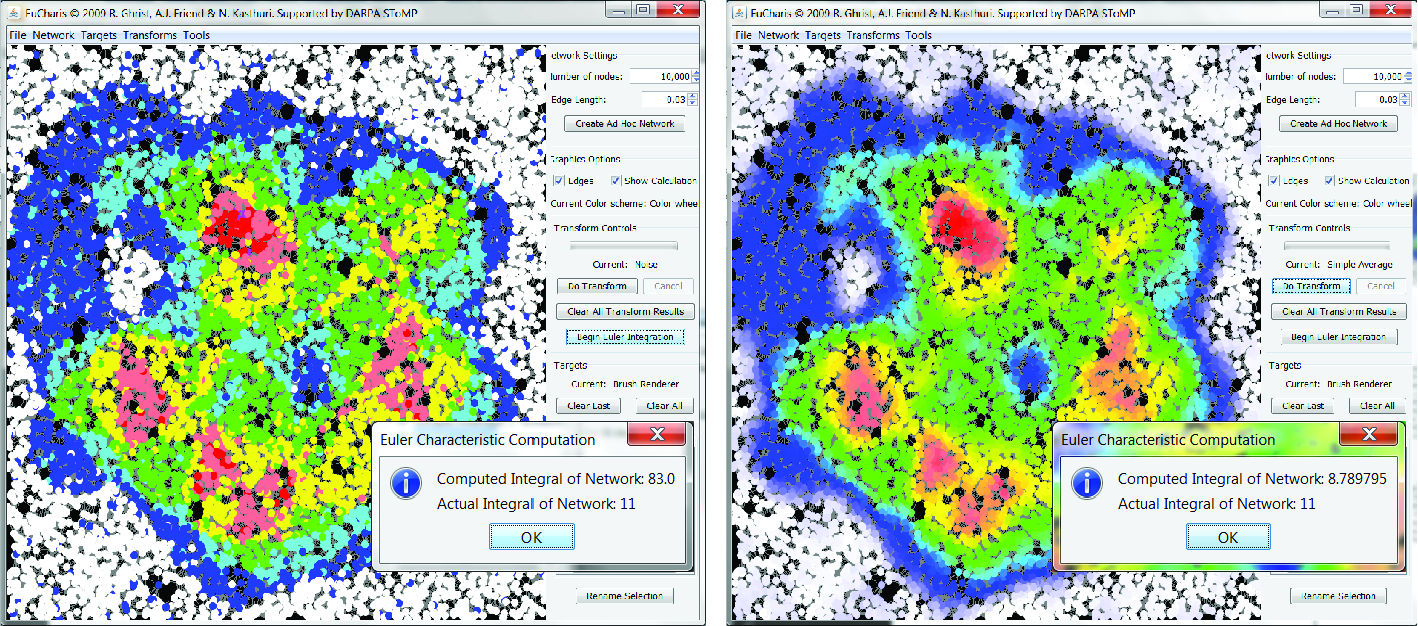Click OK in the 8.789795 integral dialog

coord(1228,537)
